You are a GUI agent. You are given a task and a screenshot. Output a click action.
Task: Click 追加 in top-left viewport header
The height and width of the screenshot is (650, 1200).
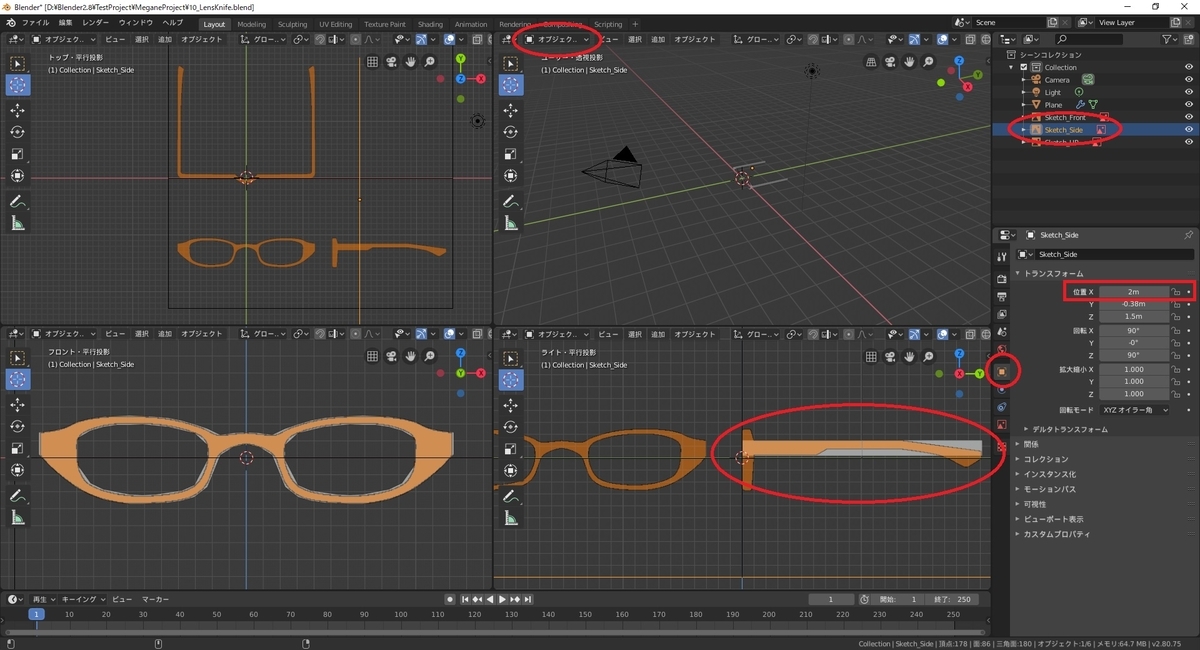[x=164, y=39]
